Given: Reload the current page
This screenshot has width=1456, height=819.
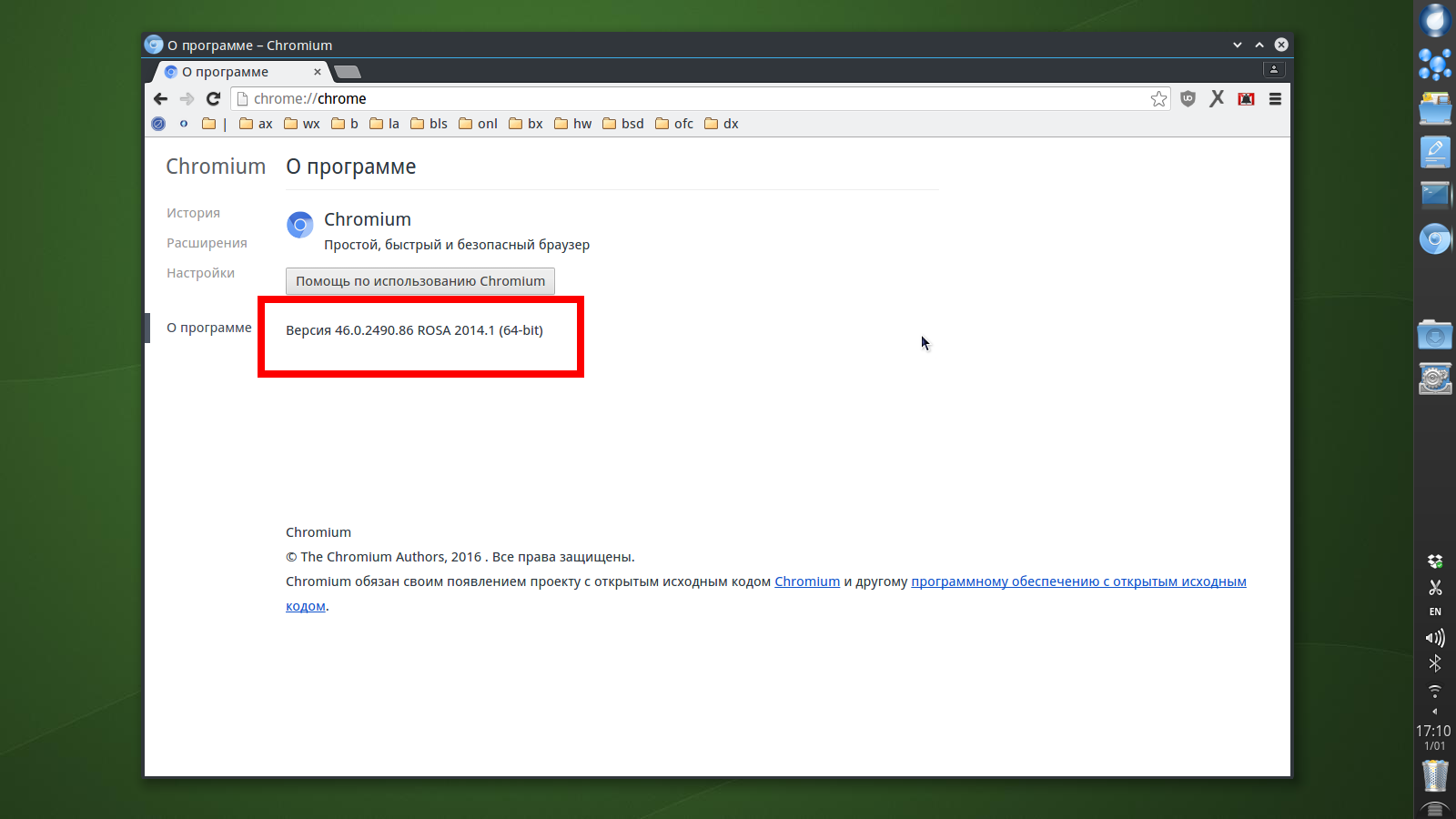Looking at the screenshot, I should coord(214,98).
